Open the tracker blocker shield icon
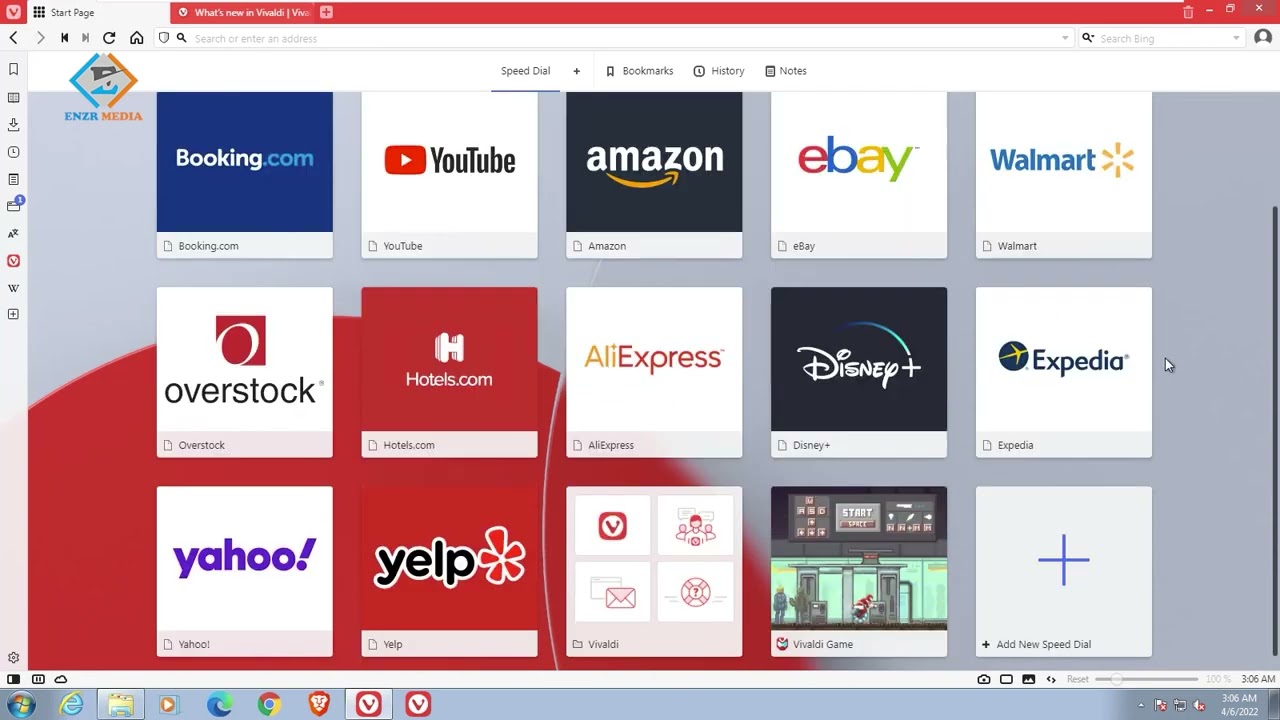This screenshot has width=1280, height=720. click(x=164, y=38)
